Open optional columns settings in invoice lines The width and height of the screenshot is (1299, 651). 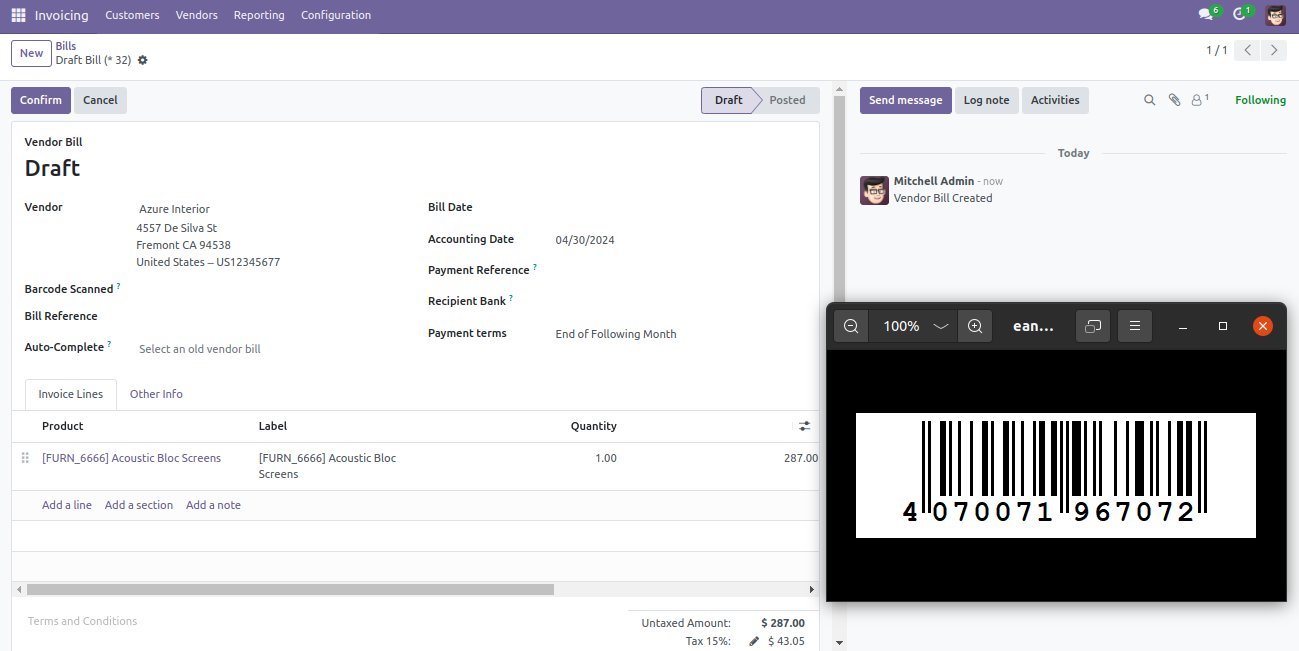point(804,426)
